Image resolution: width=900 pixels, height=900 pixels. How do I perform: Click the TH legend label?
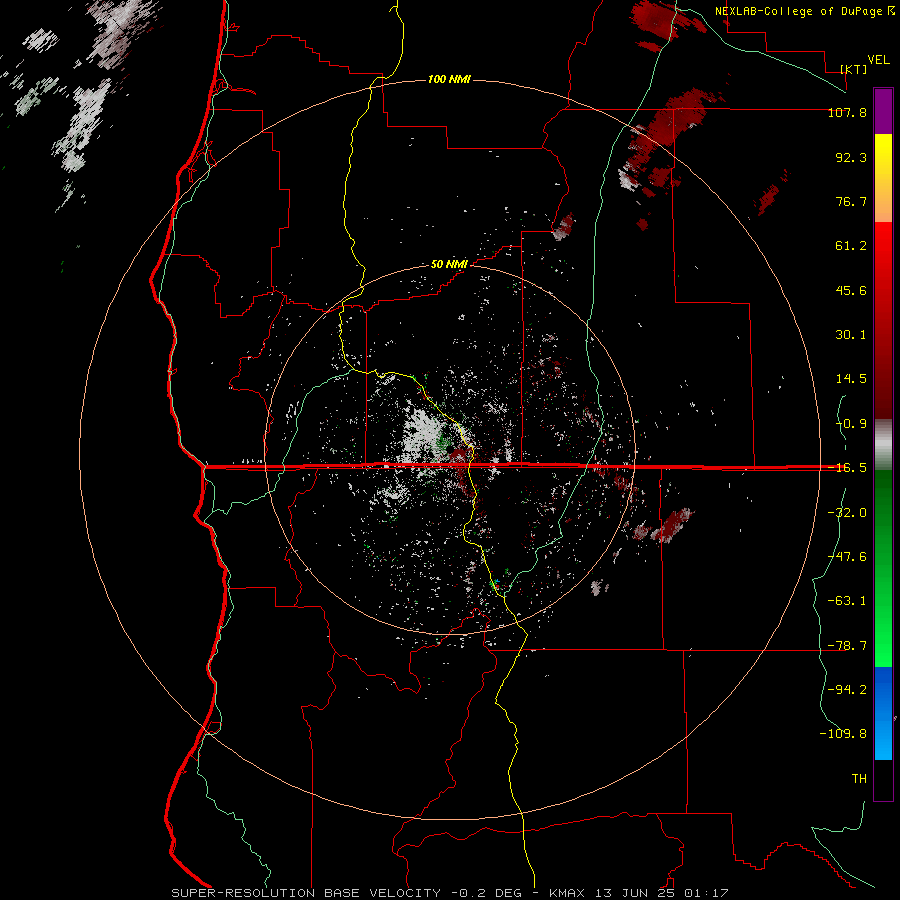859,779
